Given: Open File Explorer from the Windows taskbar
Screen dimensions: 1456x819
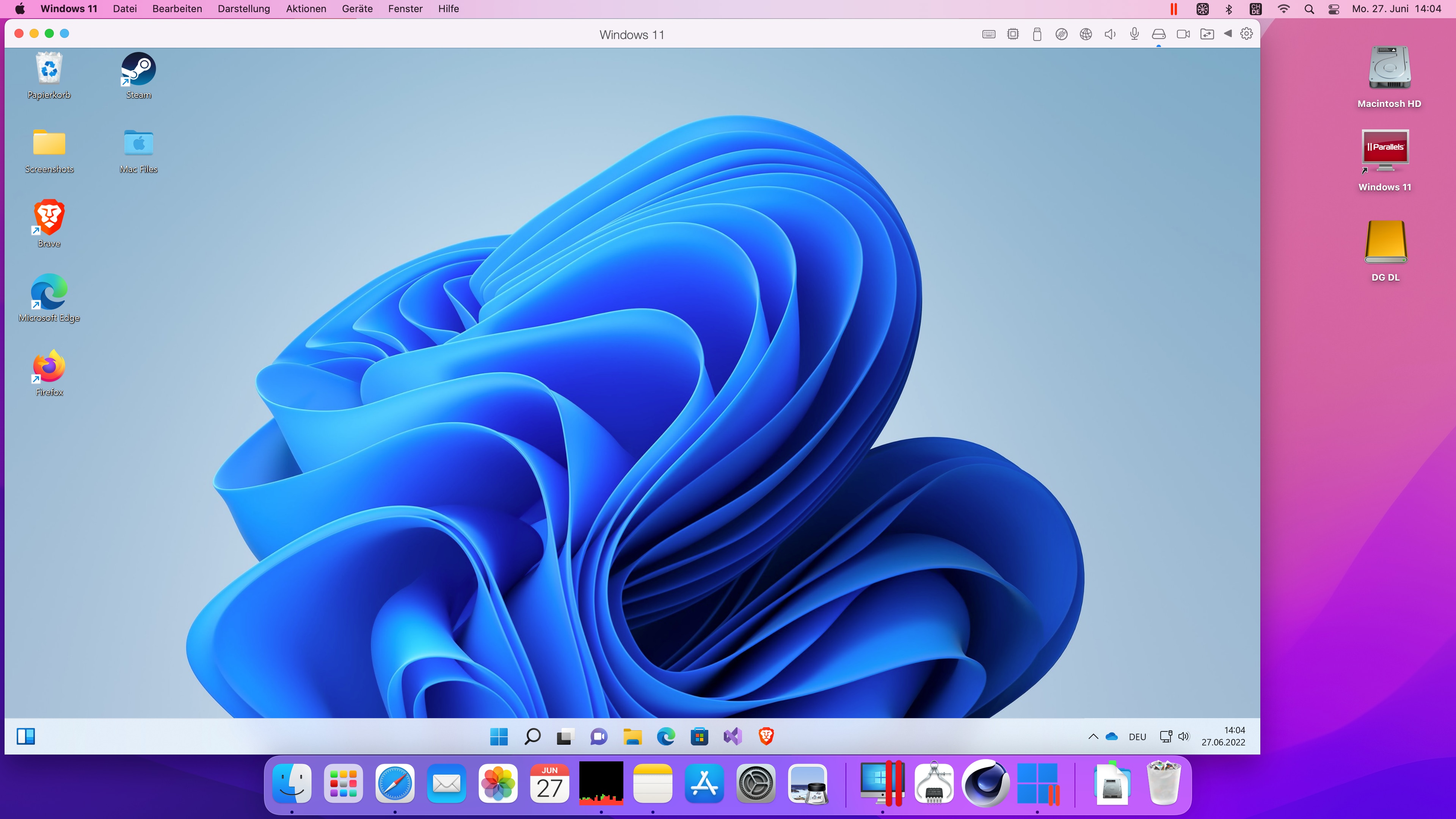Looking at the screenshot, I should coord(632,736).
